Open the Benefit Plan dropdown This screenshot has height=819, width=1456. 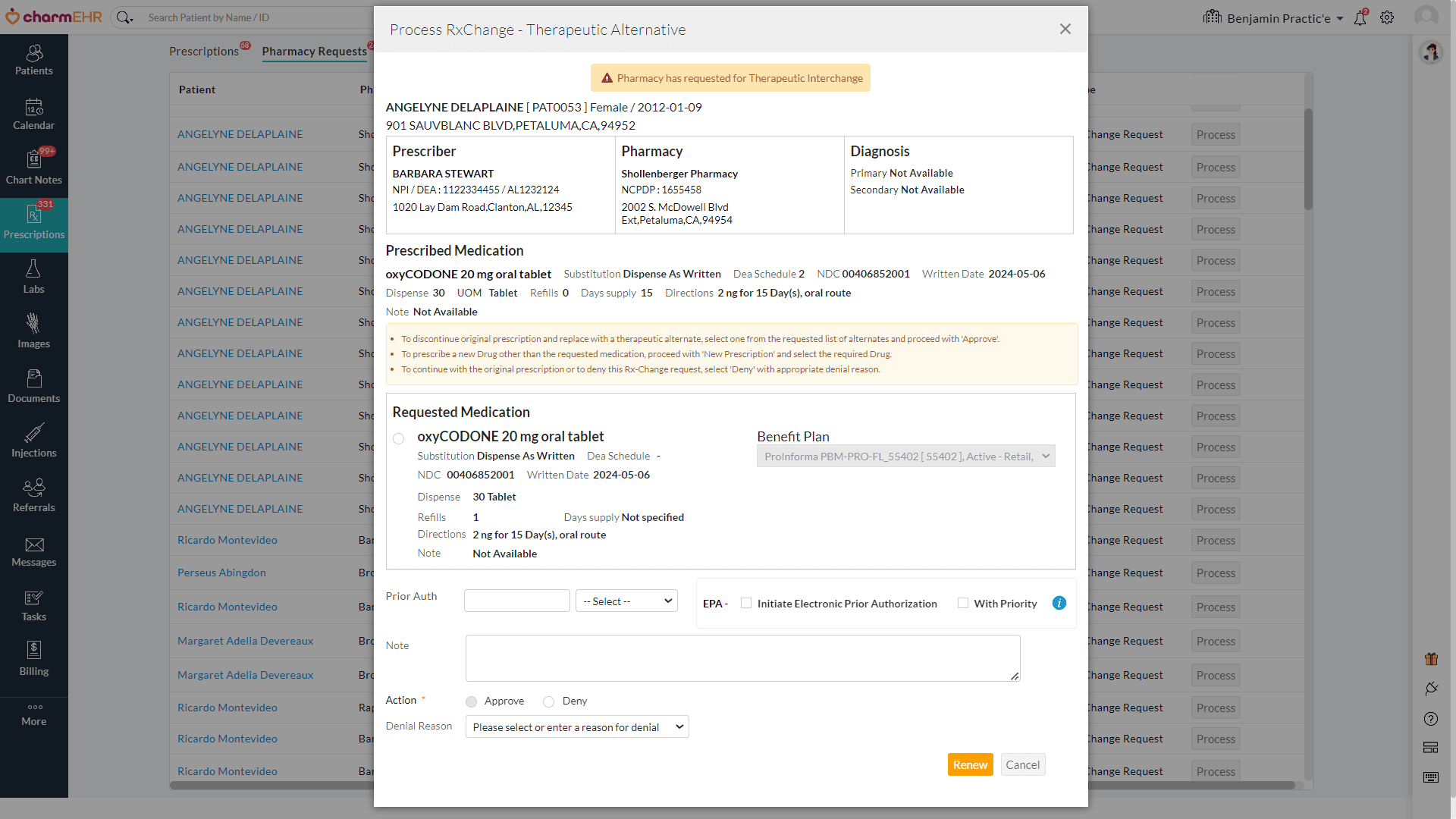[x=905, y=456]
